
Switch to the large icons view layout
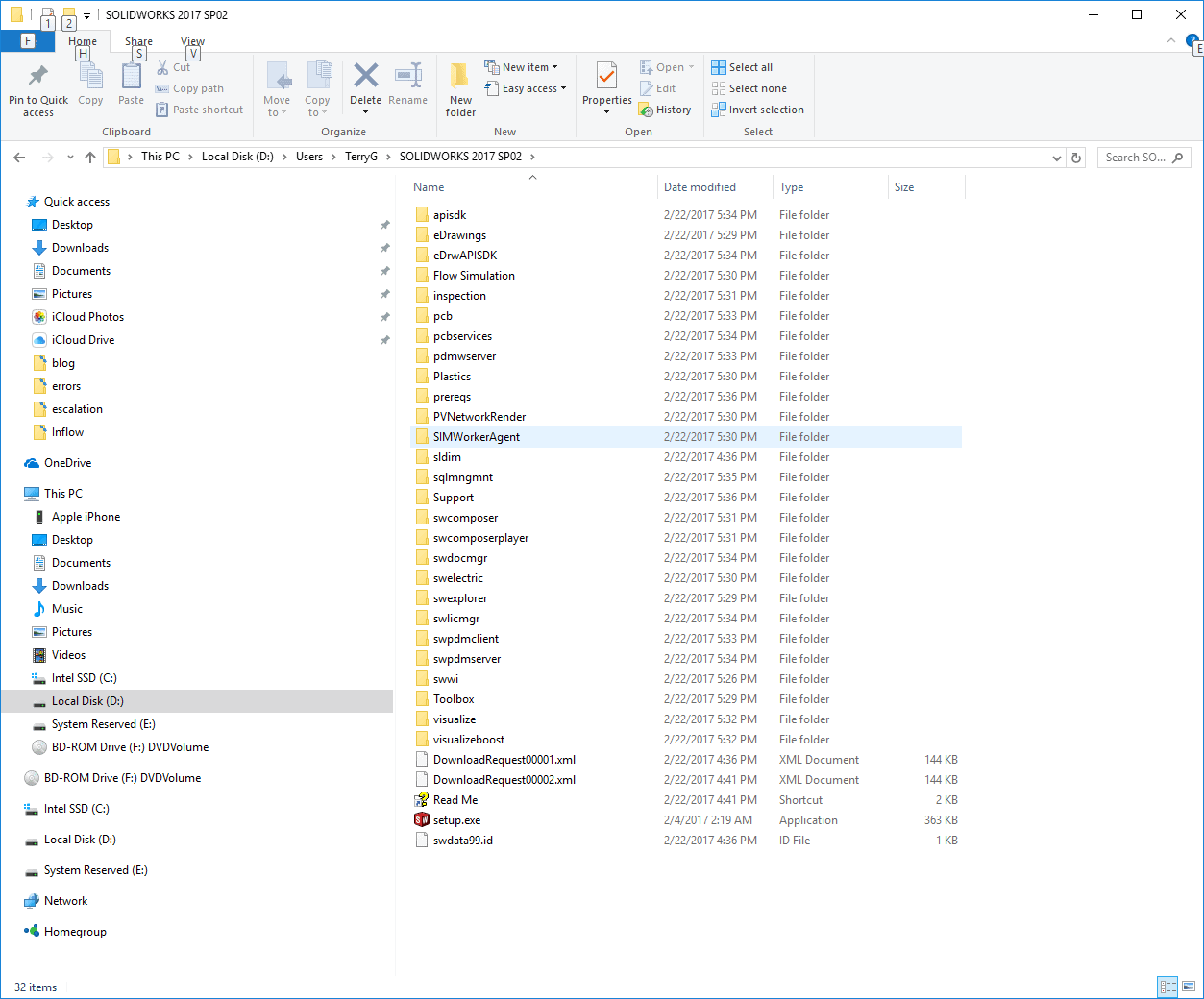pos(1189,987)
